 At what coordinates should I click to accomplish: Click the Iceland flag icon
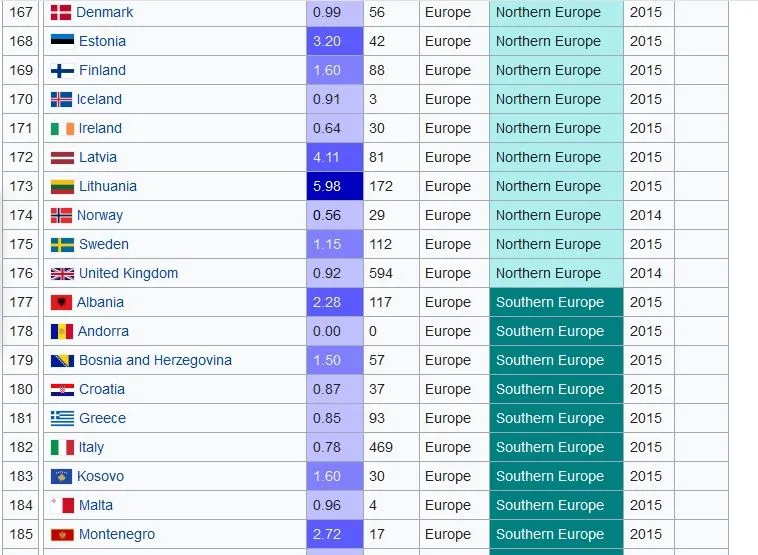click(61, 100)
